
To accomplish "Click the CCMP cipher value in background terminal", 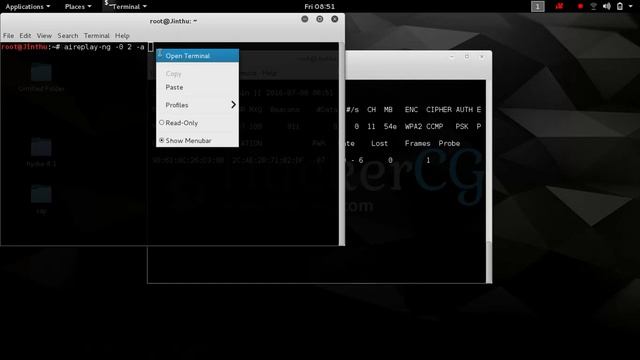I will (x=435, y=127).
